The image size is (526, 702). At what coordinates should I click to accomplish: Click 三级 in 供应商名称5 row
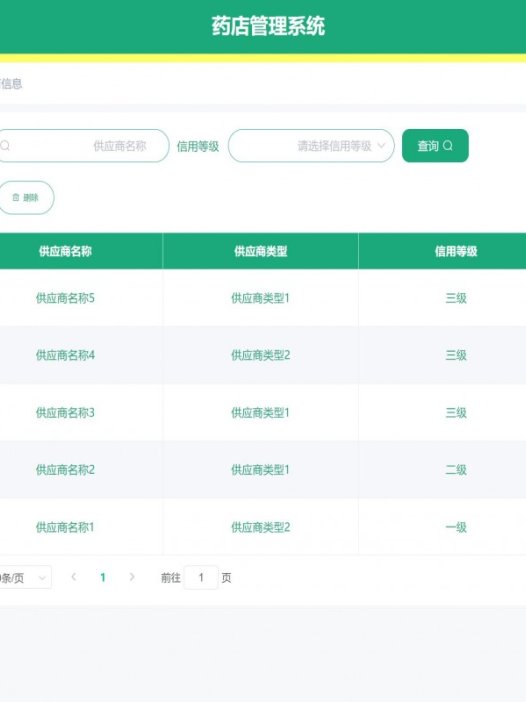(456, 298)
